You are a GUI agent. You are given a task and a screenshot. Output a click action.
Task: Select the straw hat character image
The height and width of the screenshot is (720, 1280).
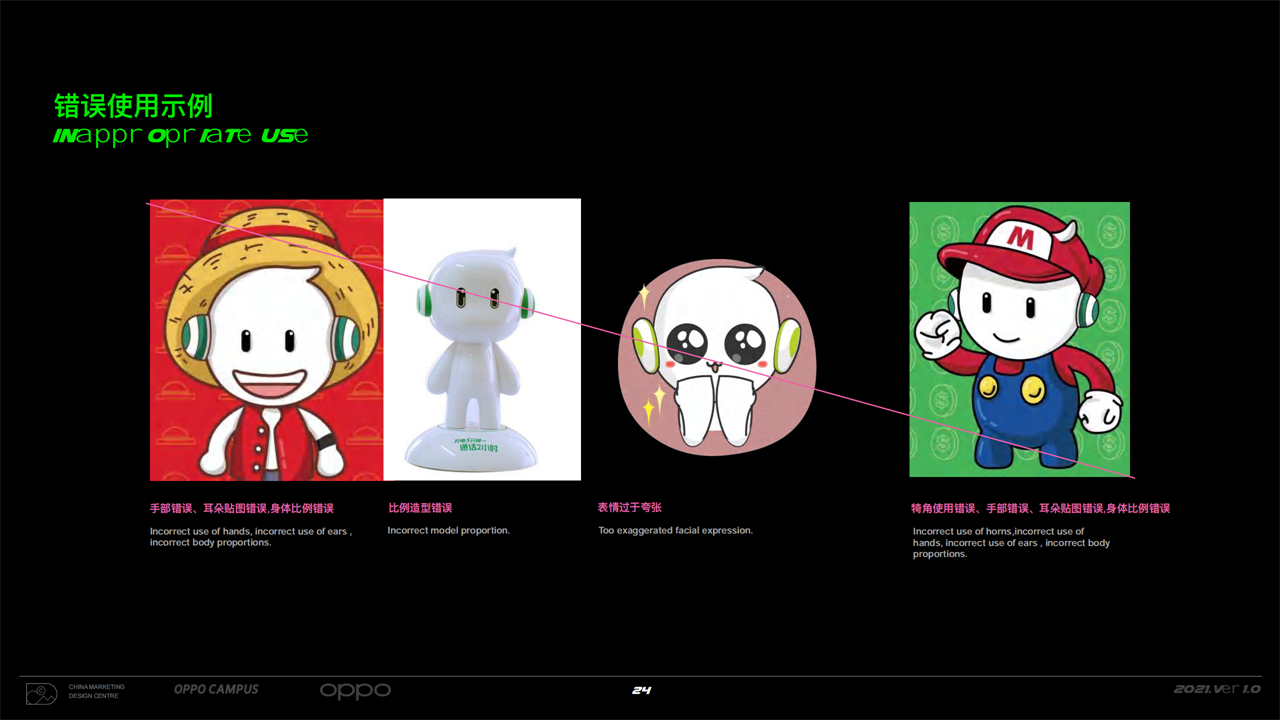point(266,340)
